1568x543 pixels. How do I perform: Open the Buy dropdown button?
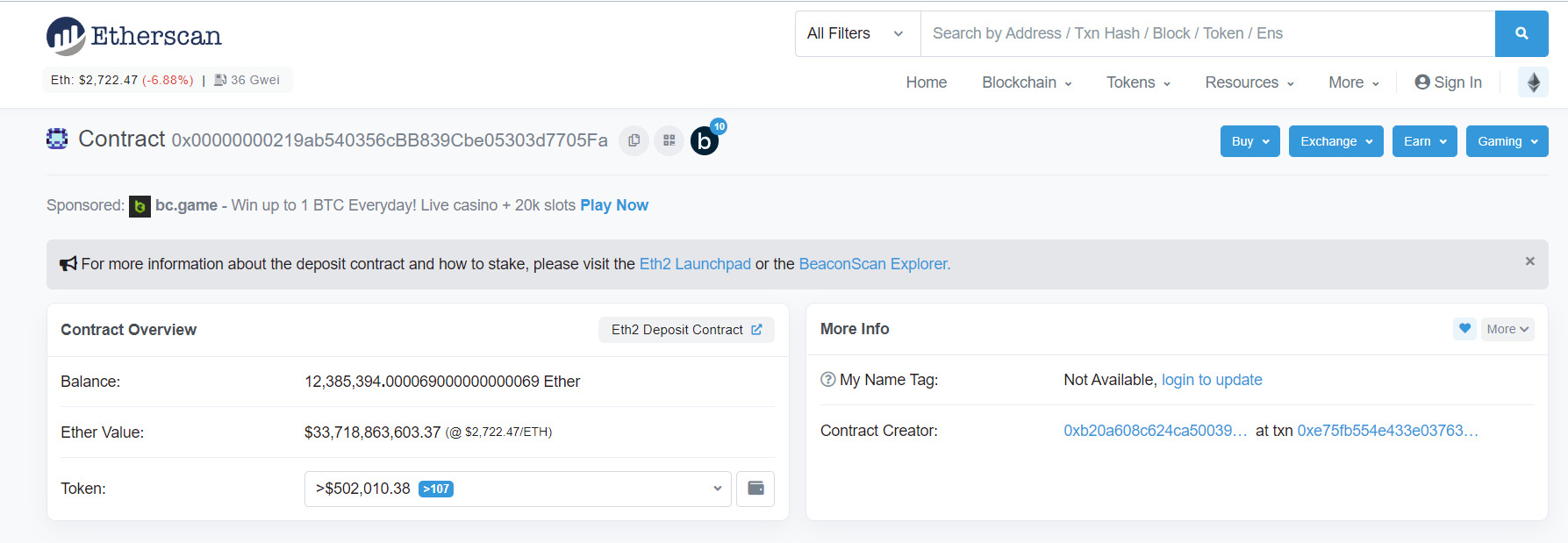1249,141
